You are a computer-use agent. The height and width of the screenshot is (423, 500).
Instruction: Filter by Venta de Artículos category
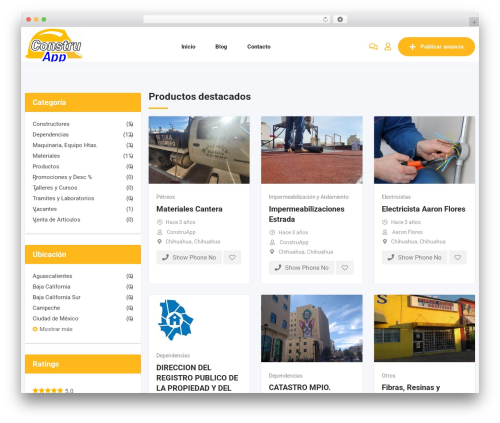point(56,220)
